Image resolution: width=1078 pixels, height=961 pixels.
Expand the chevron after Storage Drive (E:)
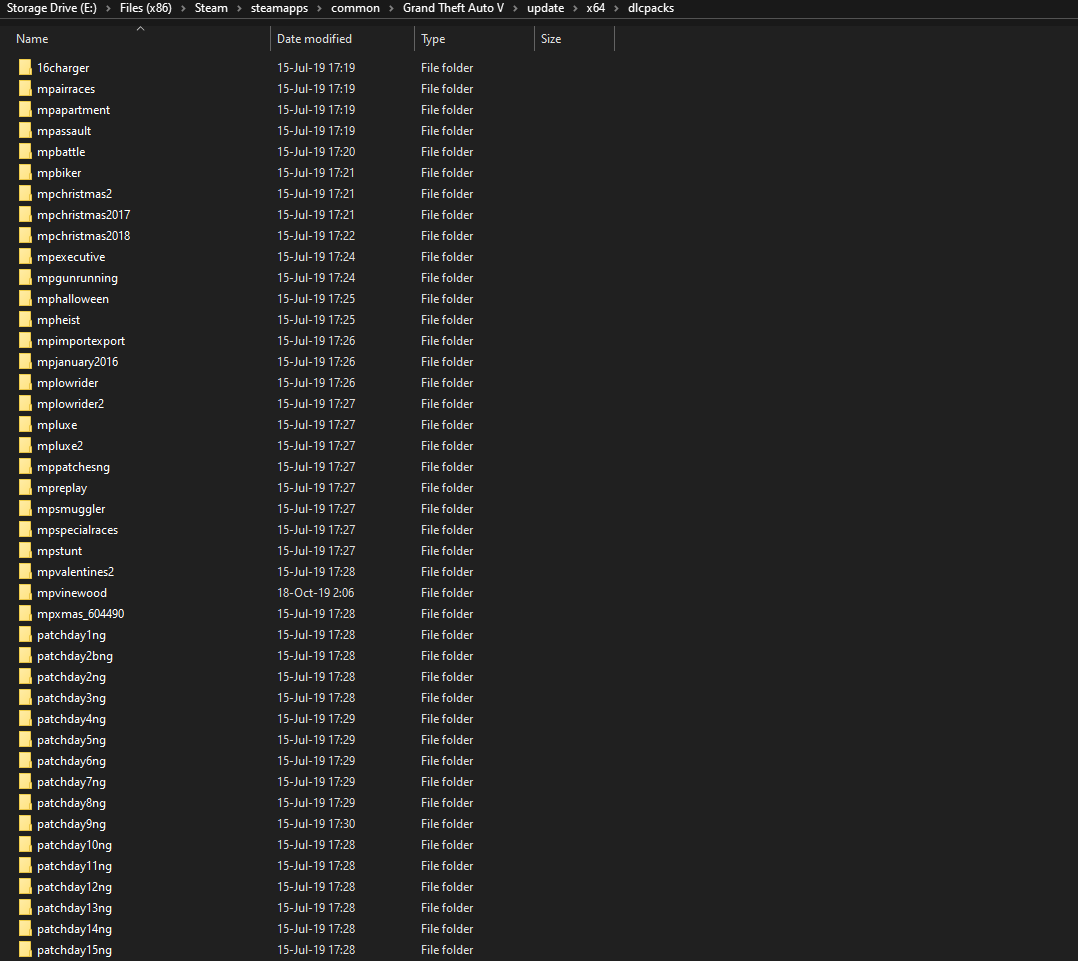[108, 8]
